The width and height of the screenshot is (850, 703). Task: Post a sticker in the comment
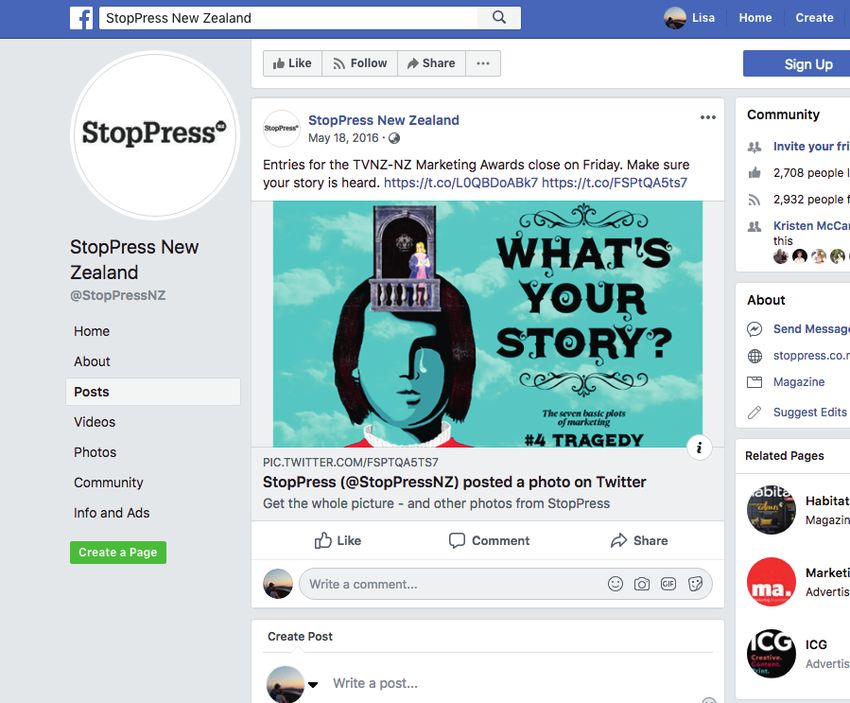coord(695,584)
